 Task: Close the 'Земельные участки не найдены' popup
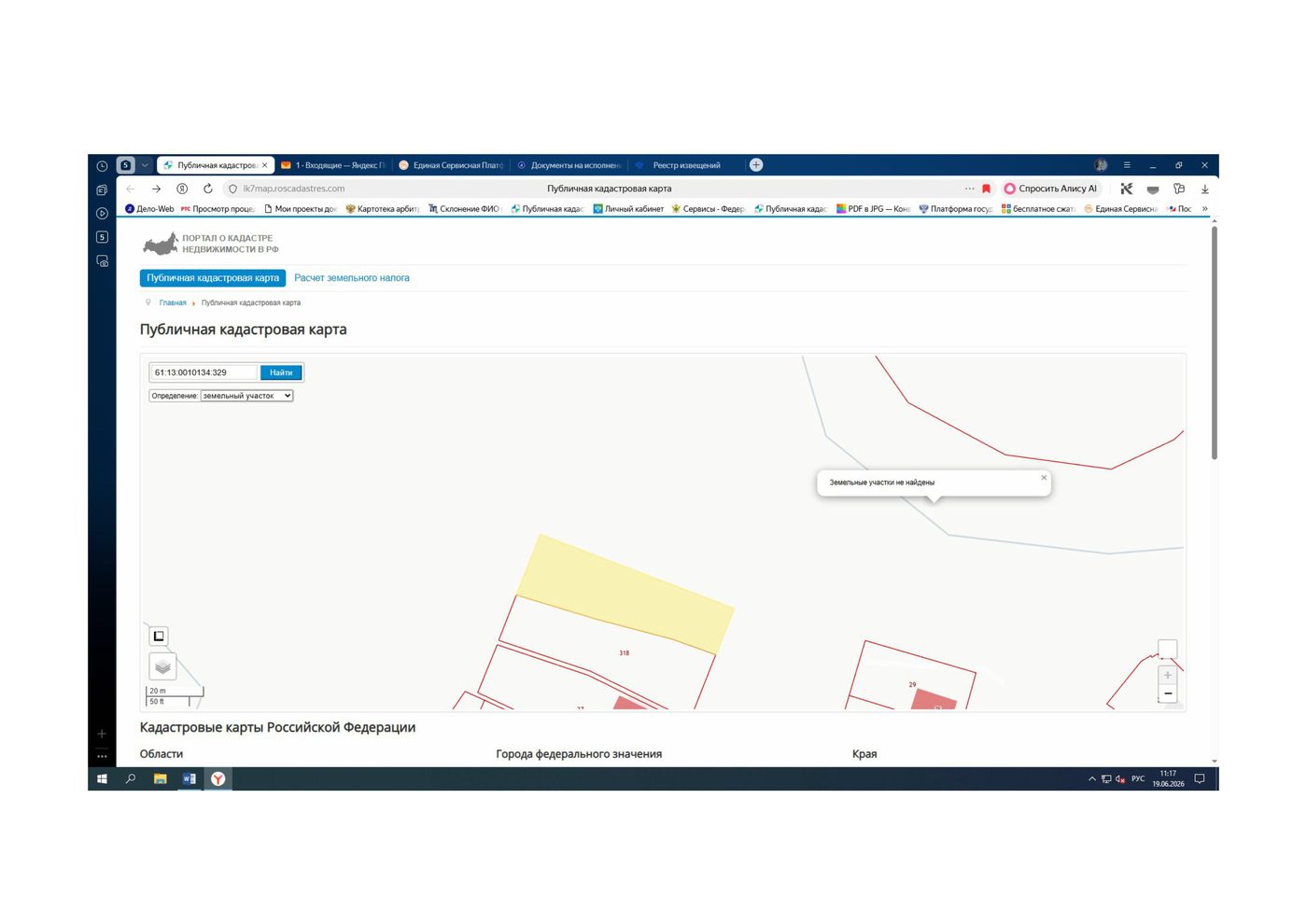(x=1044, y=478)
